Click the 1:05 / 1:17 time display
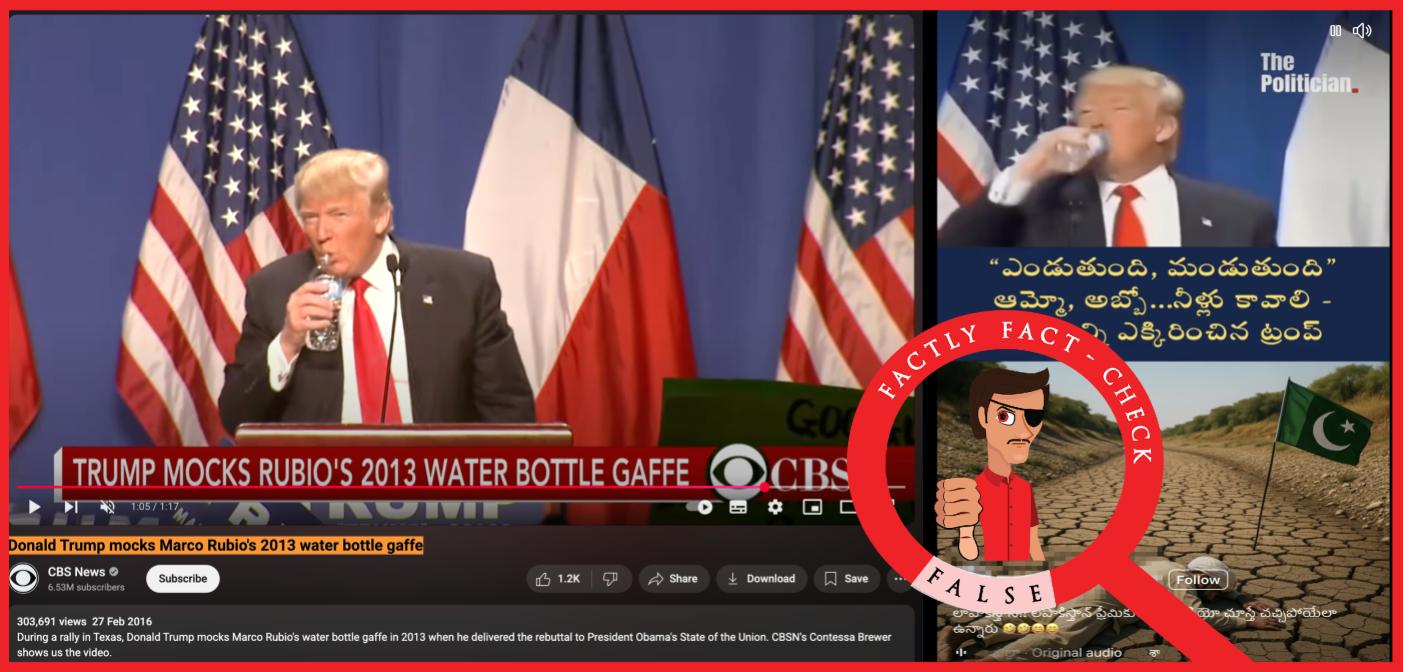The height and width of the screenshot is (672, 1403). coord(154,507)
